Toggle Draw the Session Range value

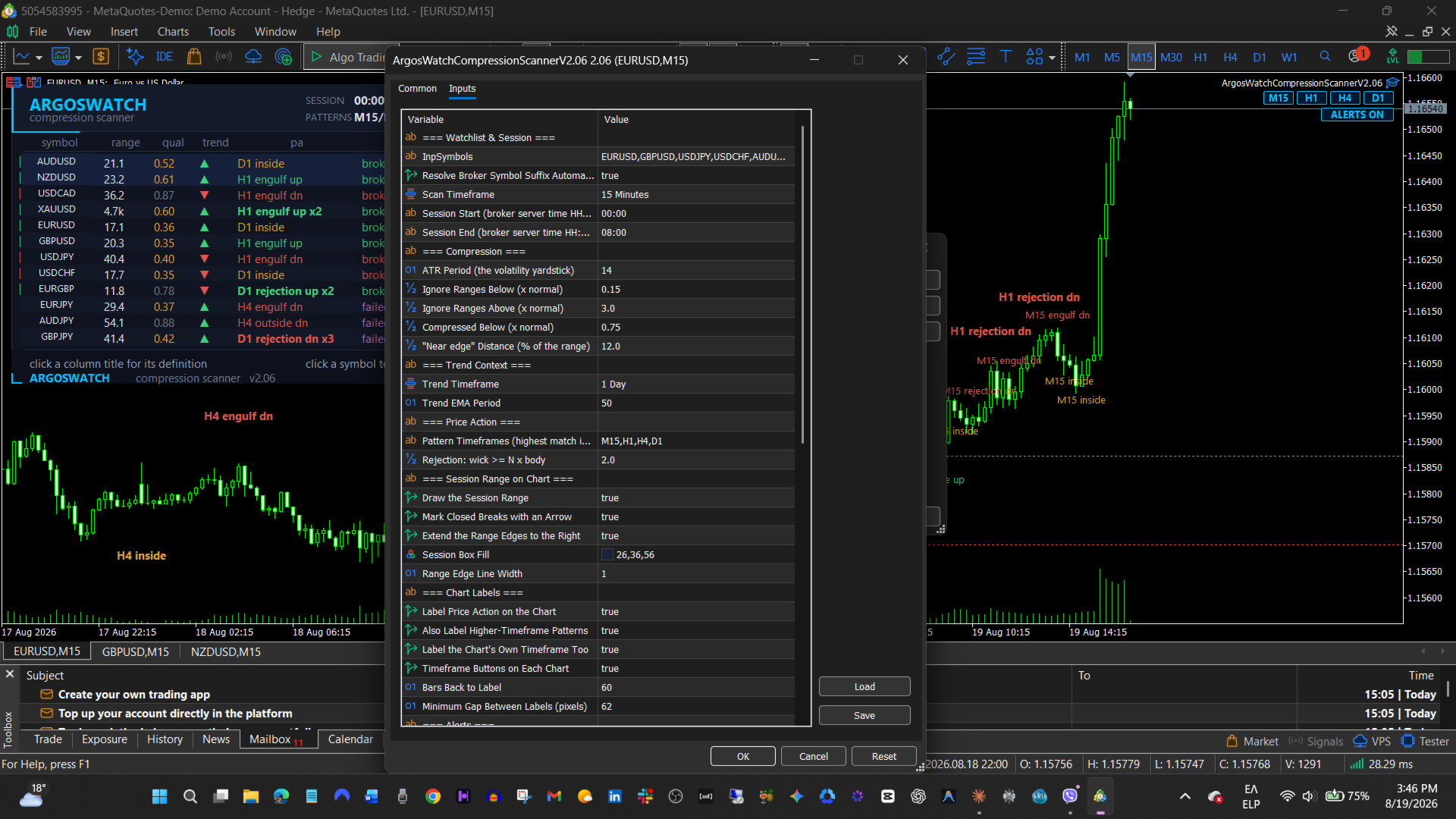tap(696, 498)
